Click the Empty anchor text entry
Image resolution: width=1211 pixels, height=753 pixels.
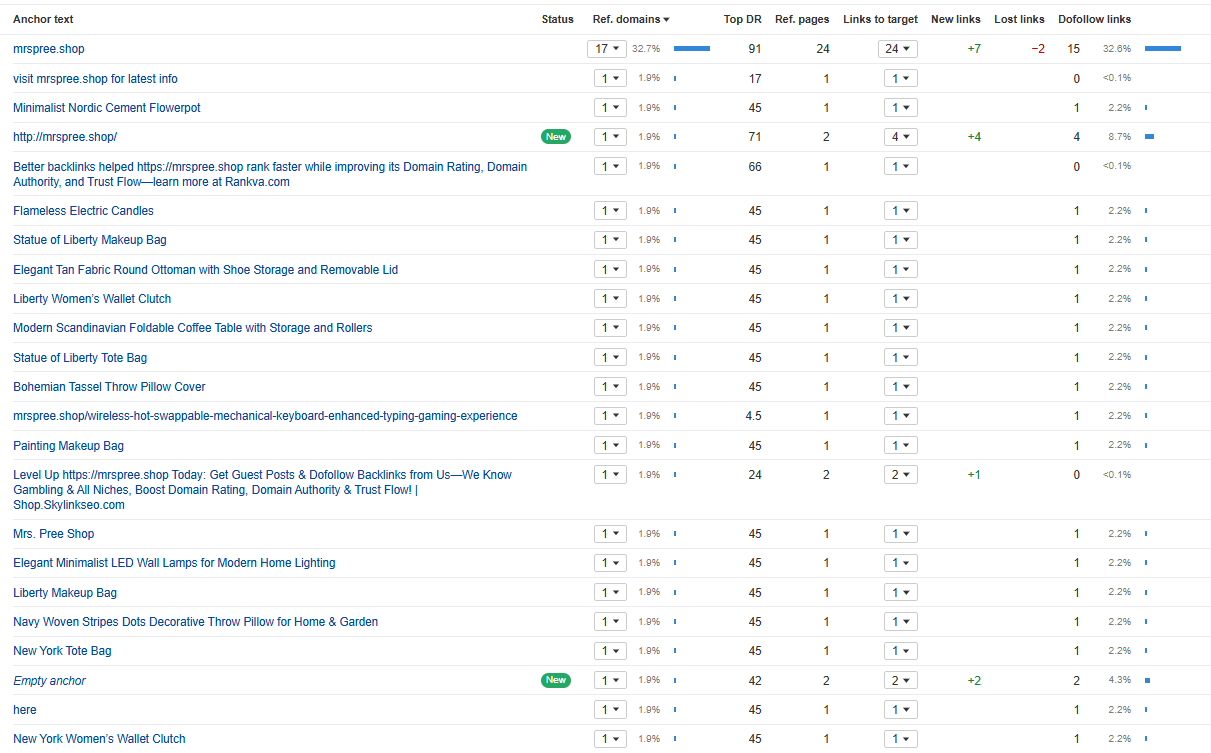coord(49,681)
